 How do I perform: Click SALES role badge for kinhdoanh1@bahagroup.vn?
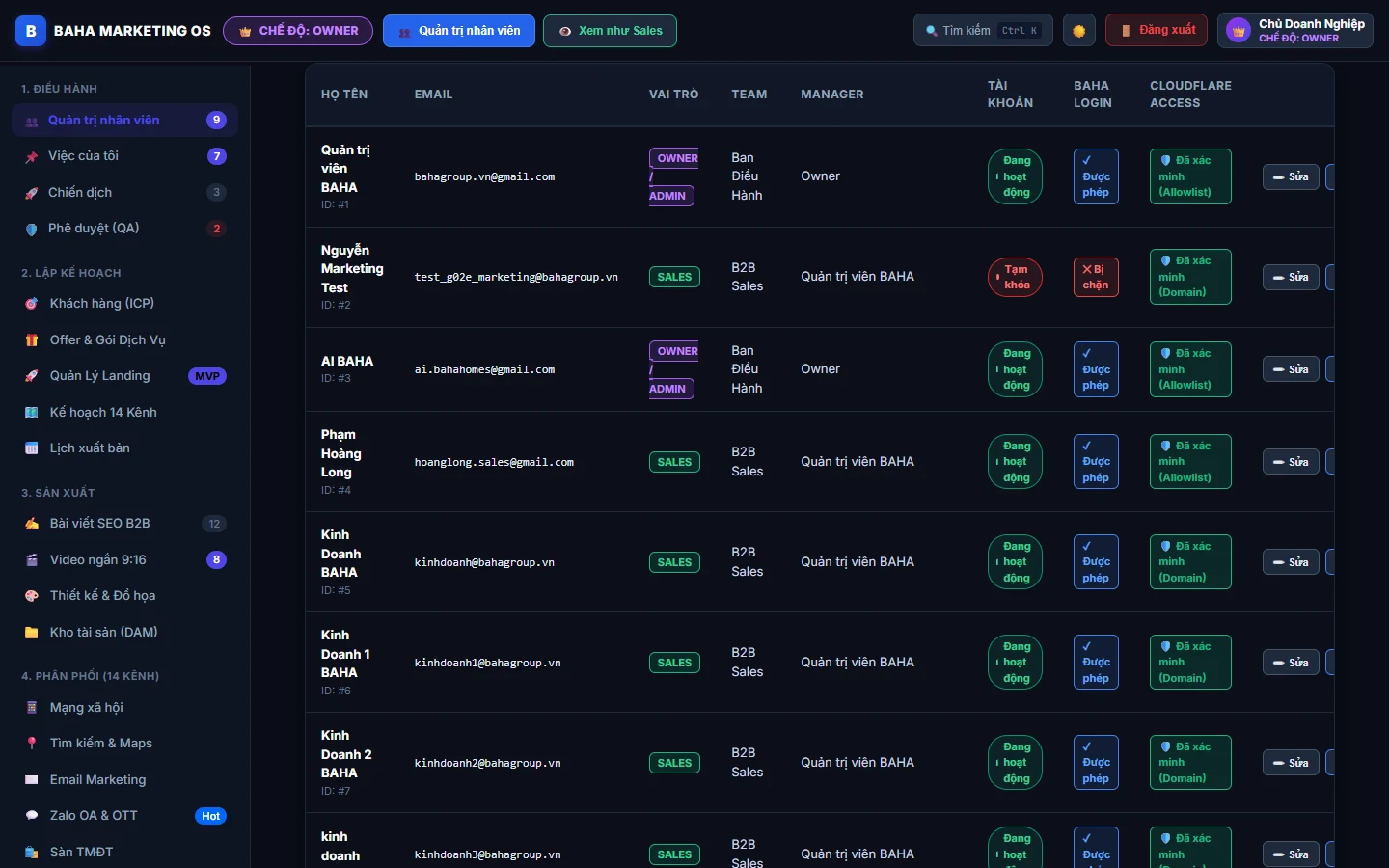[x=674, y=664]
